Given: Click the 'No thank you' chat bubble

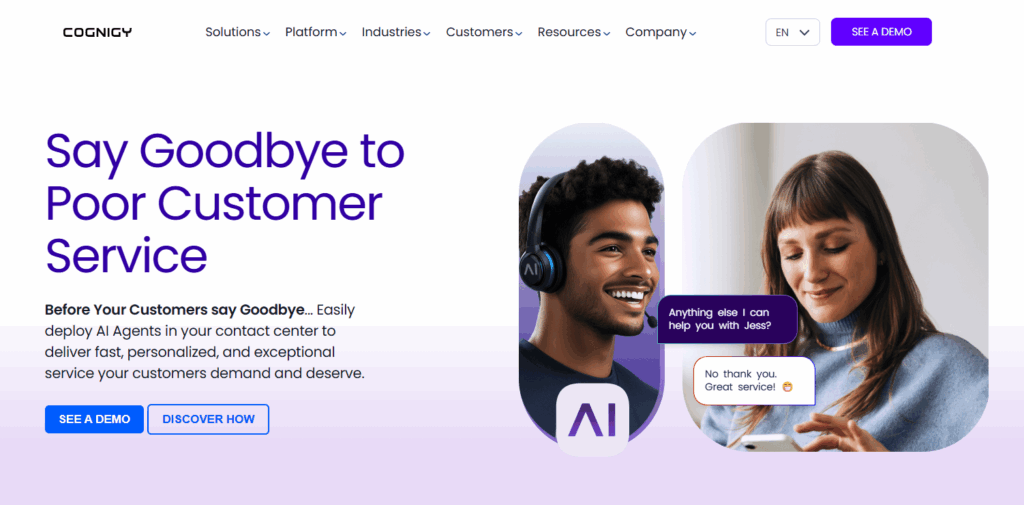Looking at the screenshot, I should (x=754, y=381).
